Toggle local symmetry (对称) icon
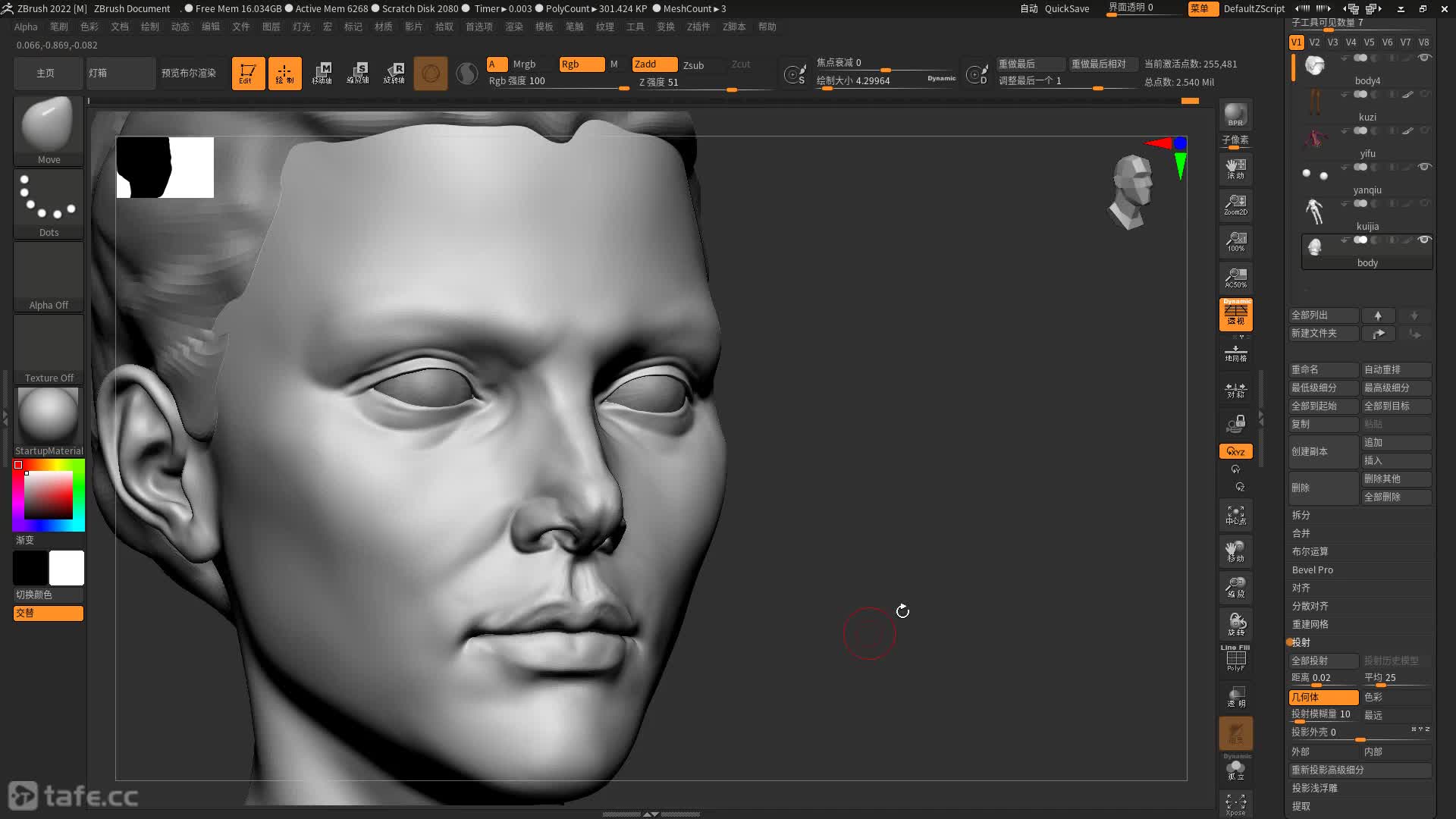Image resolution: width=1456 pixels, height=819 pixels. [1235, 390]
